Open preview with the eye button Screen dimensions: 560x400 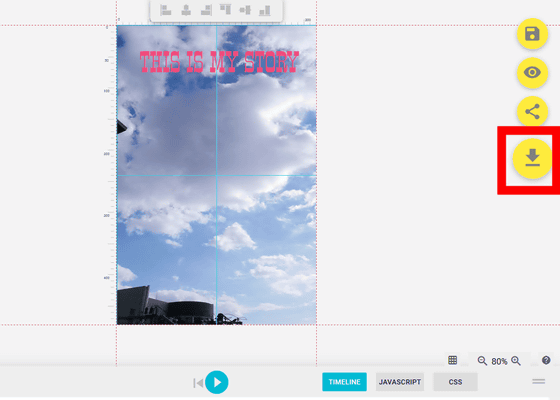(532, 72)
